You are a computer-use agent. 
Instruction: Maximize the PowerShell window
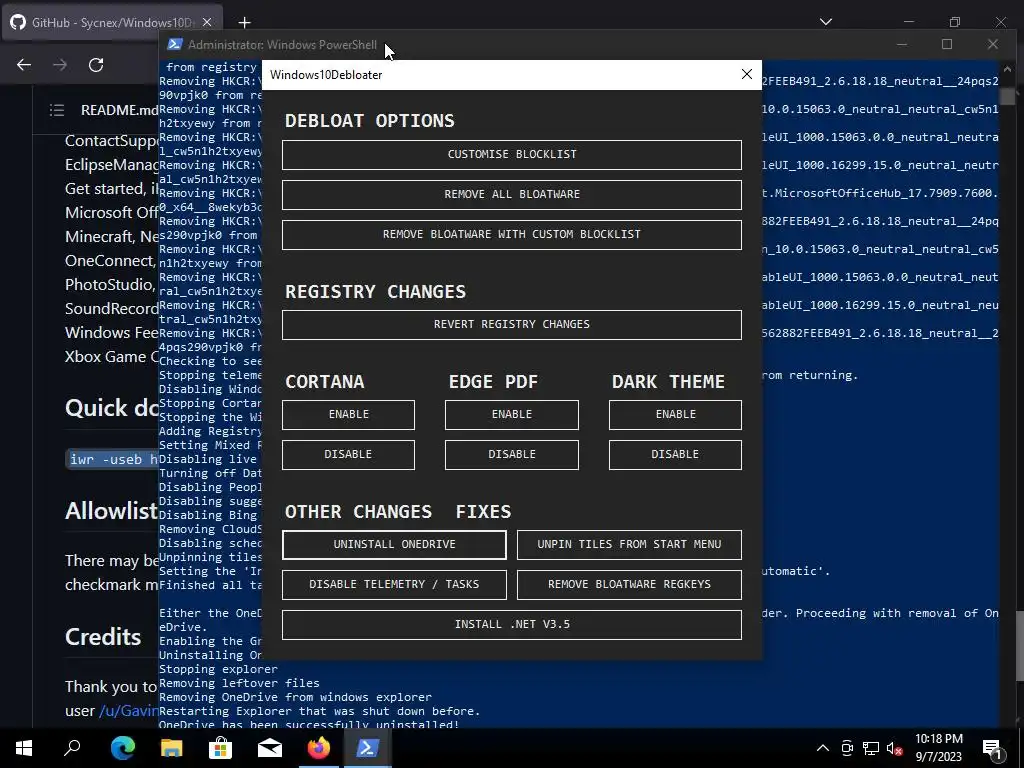pos(947,44)
